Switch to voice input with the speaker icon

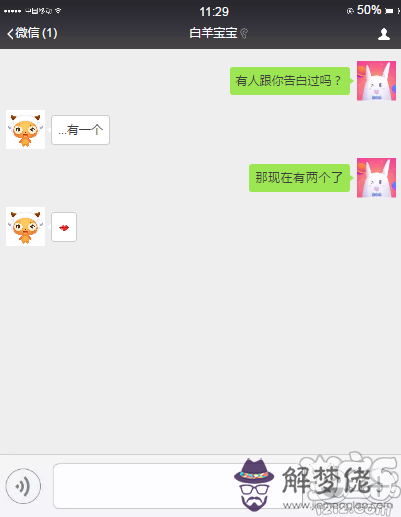click(23, 486)
